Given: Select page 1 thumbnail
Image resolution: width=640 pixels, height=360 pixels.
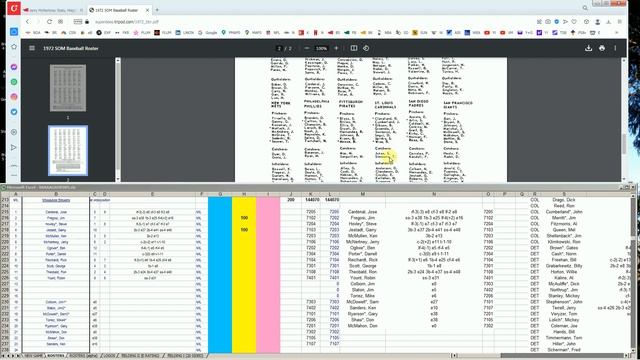Looking at the screenshot, I should pyautogui.click(x=68, y=88).
